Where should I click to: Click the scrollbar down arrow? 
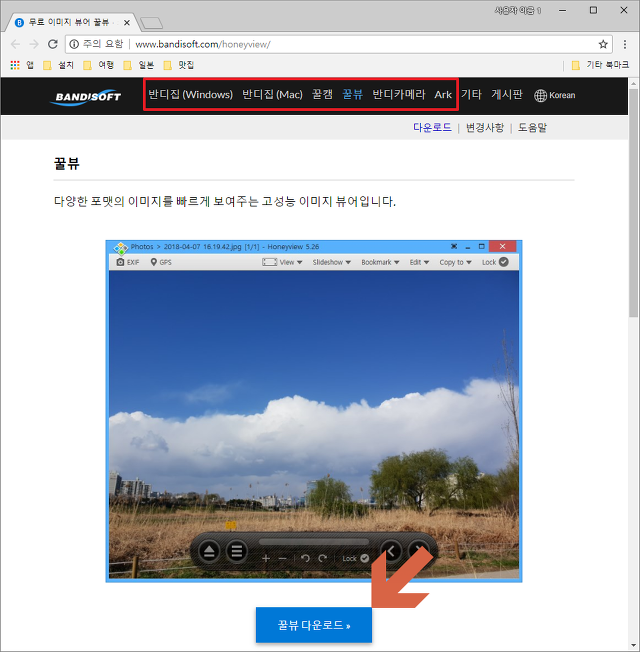coord(633,646)
